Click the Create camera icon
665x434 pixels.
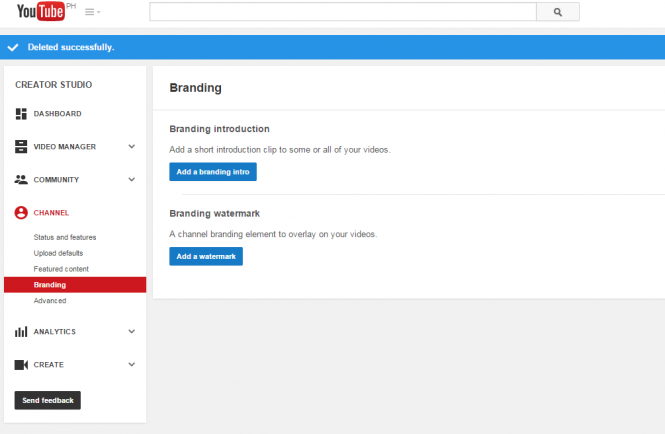[21, 364]
